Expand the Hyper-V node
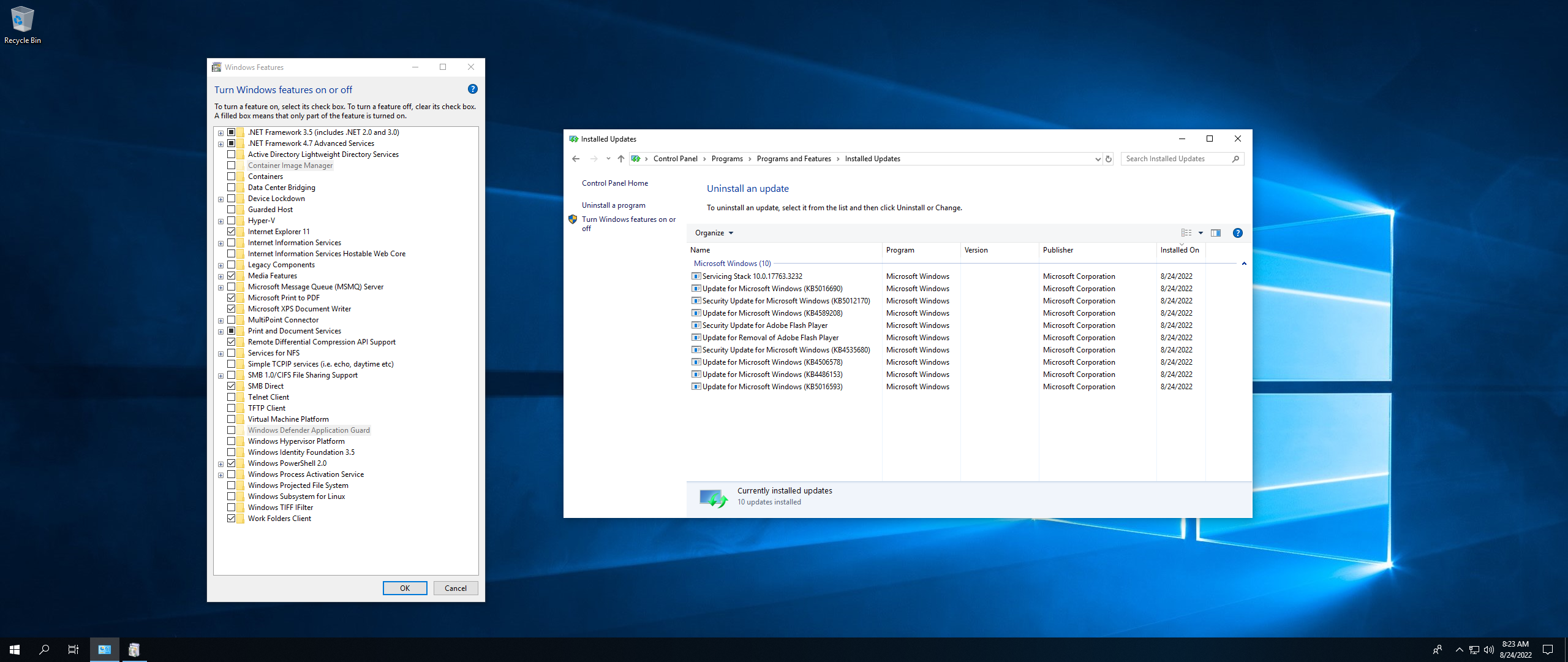 pos(221,221)
